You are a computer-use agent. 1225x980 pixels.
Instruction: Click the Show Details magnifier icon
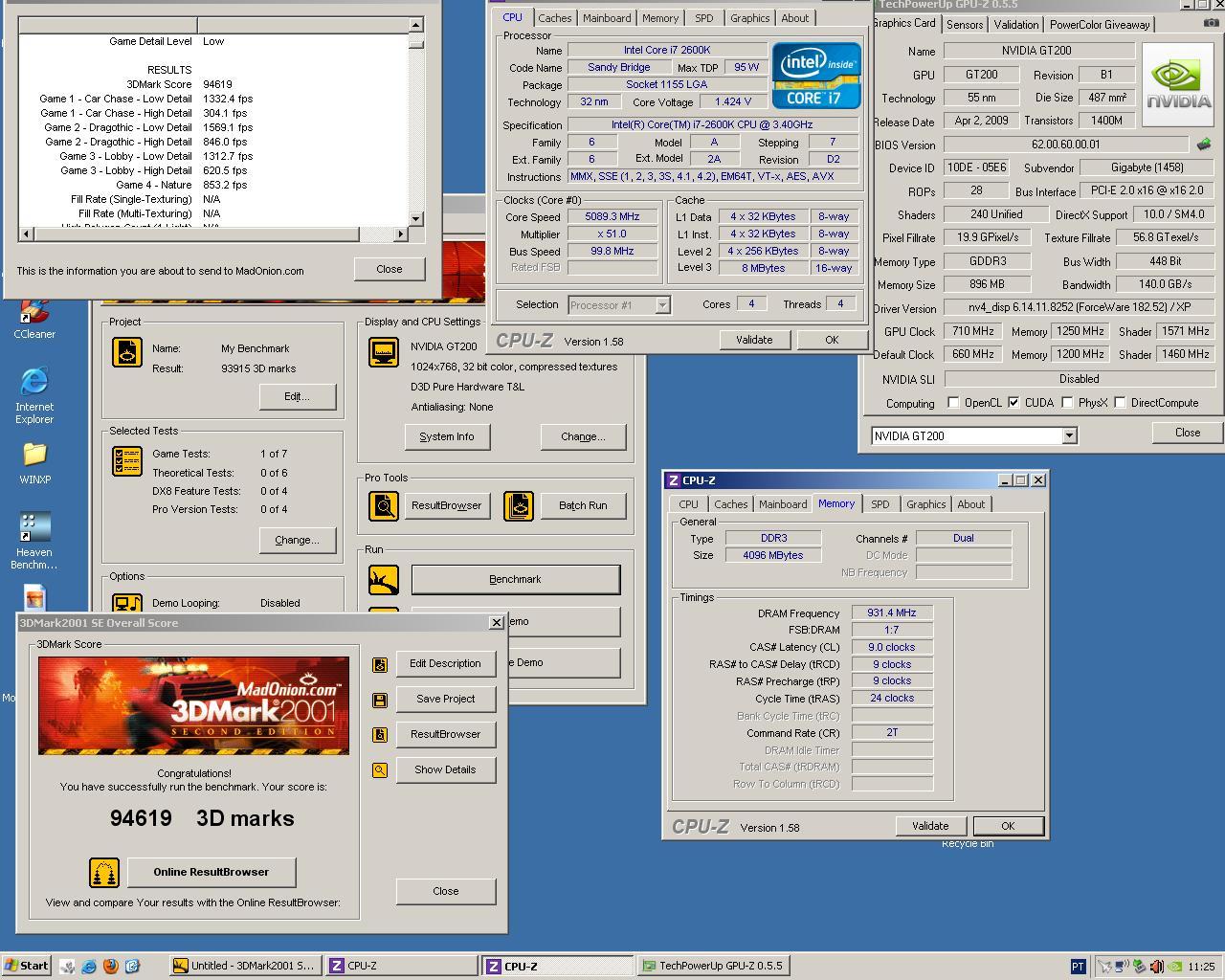point(380,770)
